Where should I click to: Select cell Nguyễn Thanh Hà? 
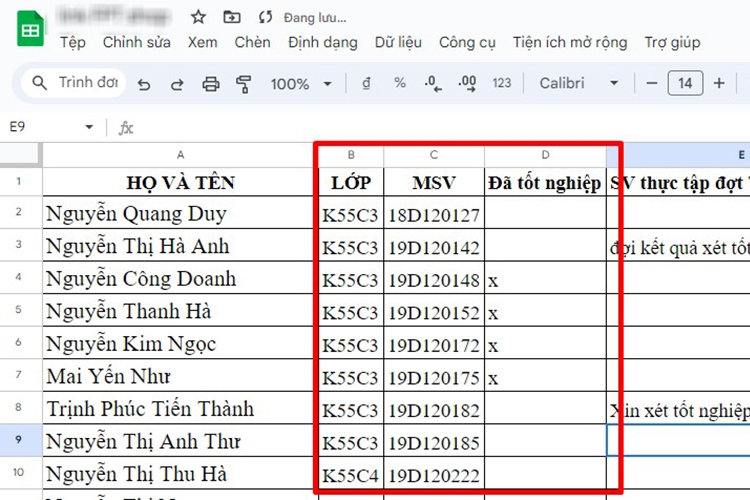[180, 310]
